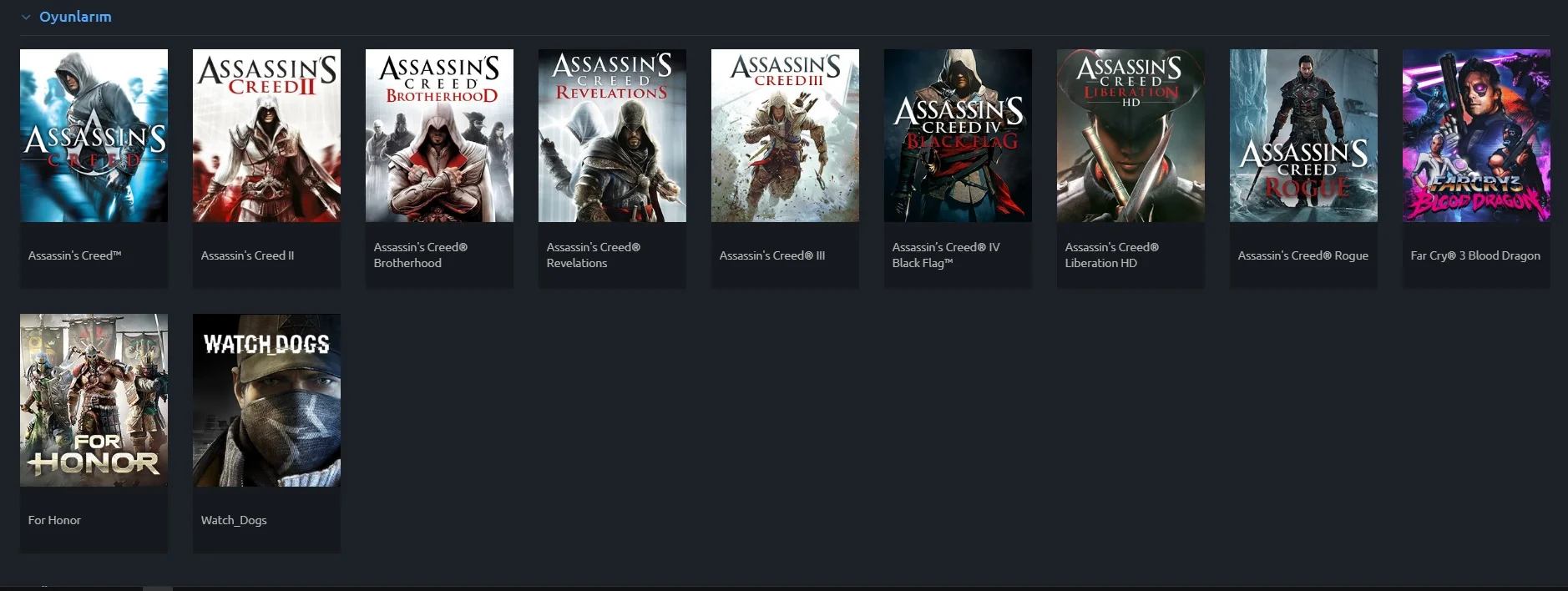1568x591 pixels.
Task: Click the 'Assassin's Creed® Brotherhood' title text
Action: [x=420, y=255]
